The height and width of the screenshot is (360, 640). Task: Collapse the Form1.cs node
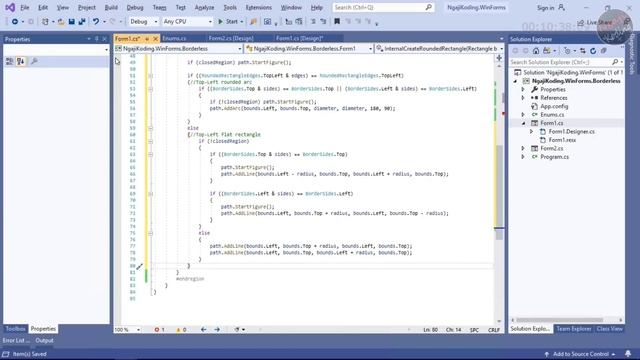coord(523,123)
